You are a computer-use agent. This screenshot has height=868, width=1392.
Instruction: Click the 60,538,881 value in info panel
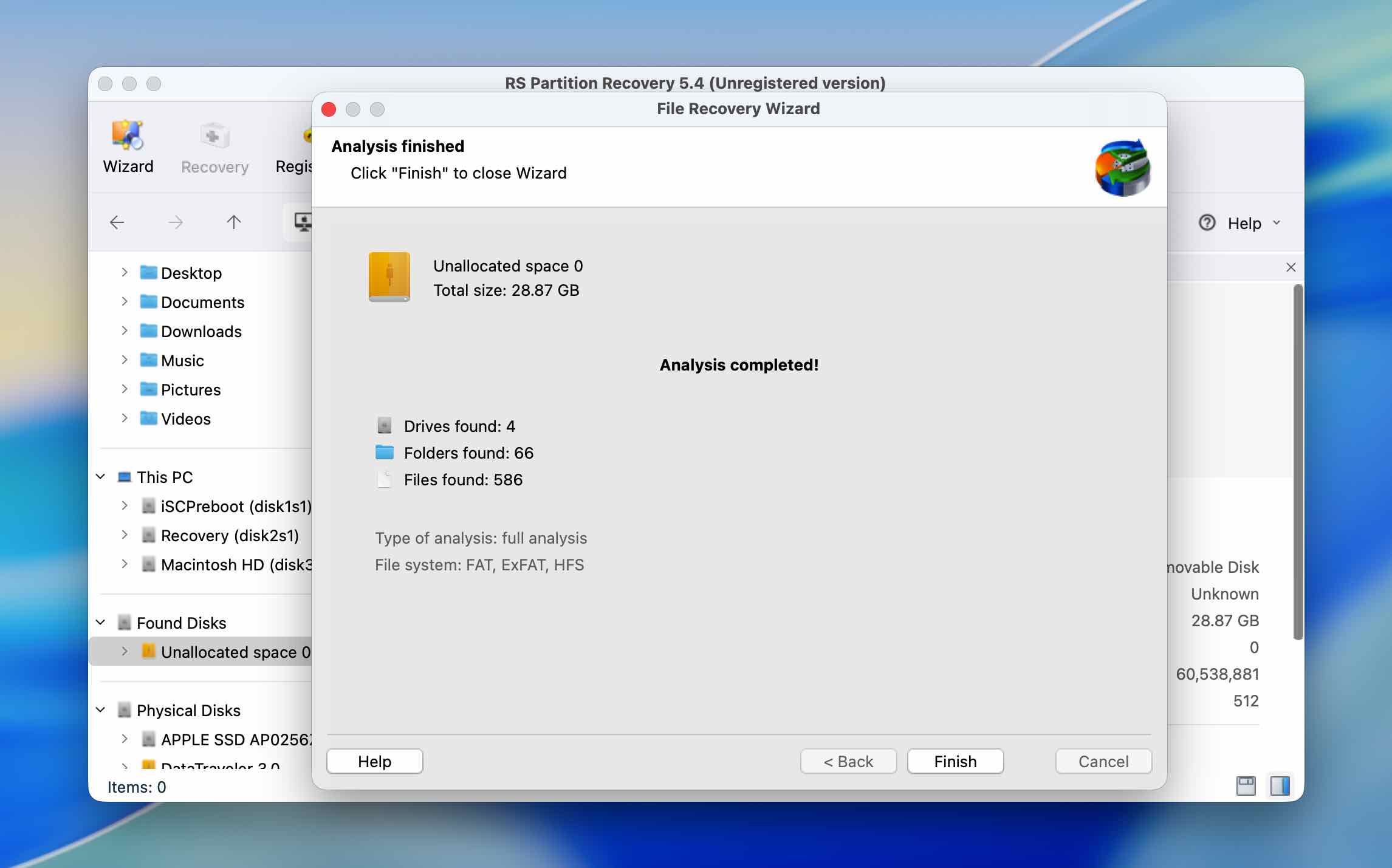click(1217, 674)
